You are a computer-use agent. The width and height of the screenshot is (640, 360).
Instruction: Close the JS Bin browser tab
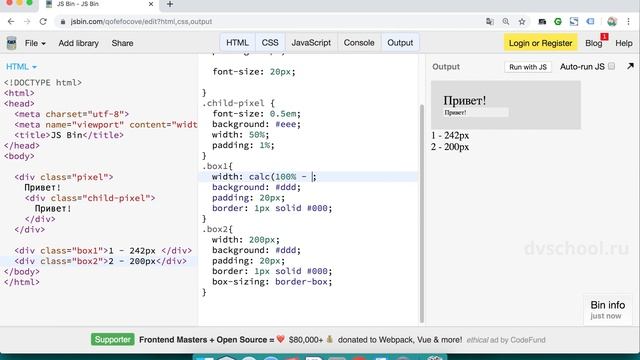(151, 4)
